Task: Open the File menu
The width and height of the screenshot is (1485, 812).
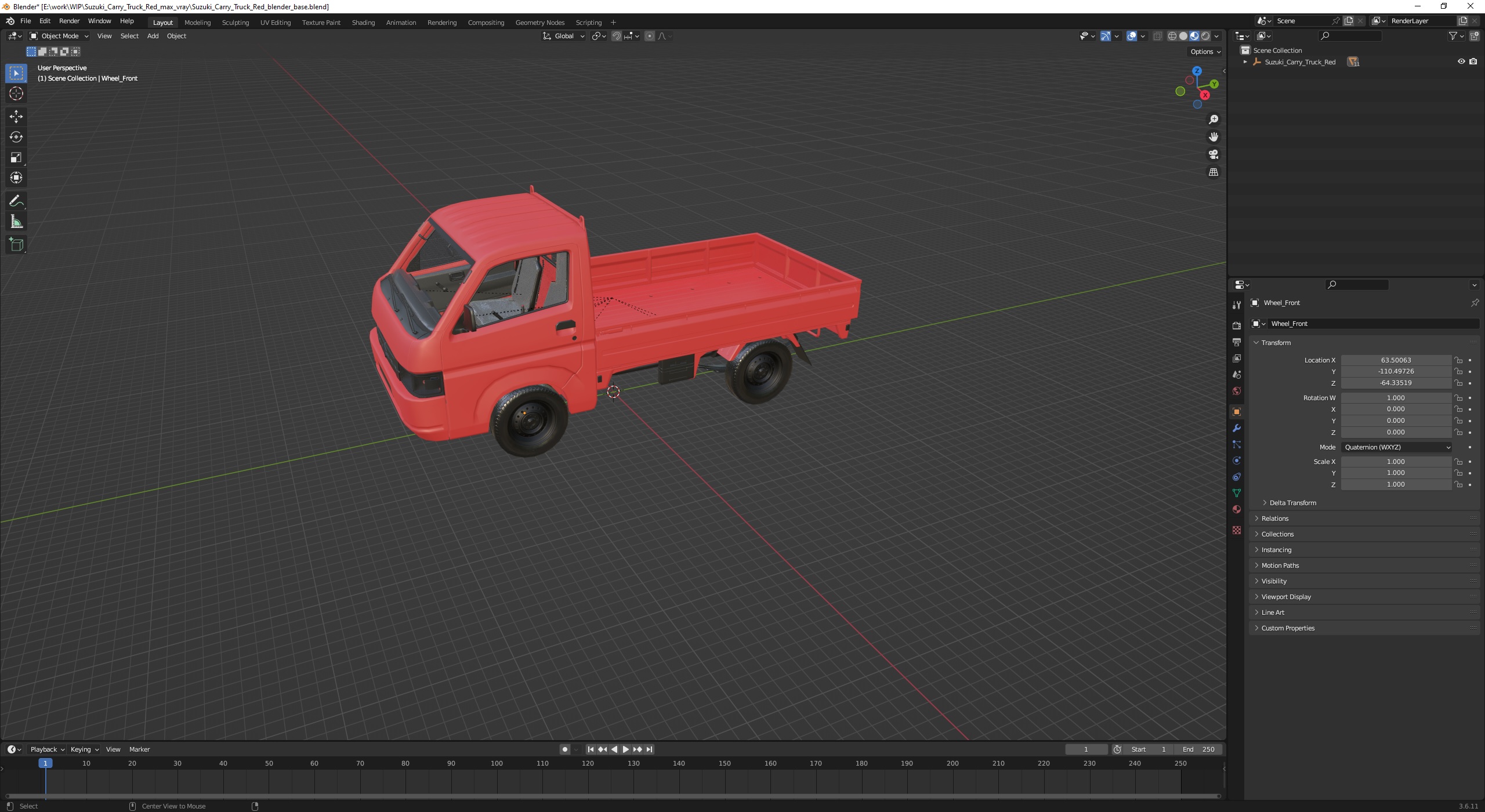Action: (x=26, y=21)
